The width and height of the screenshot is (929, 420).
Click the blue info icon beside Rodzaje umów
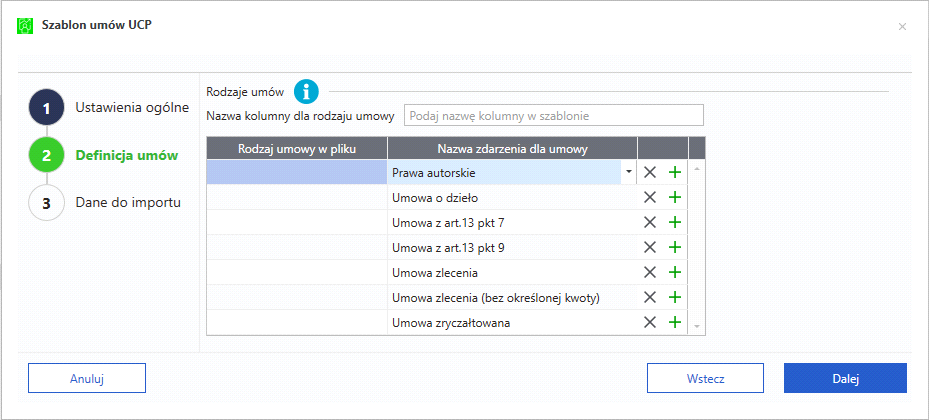coord(306,92)
